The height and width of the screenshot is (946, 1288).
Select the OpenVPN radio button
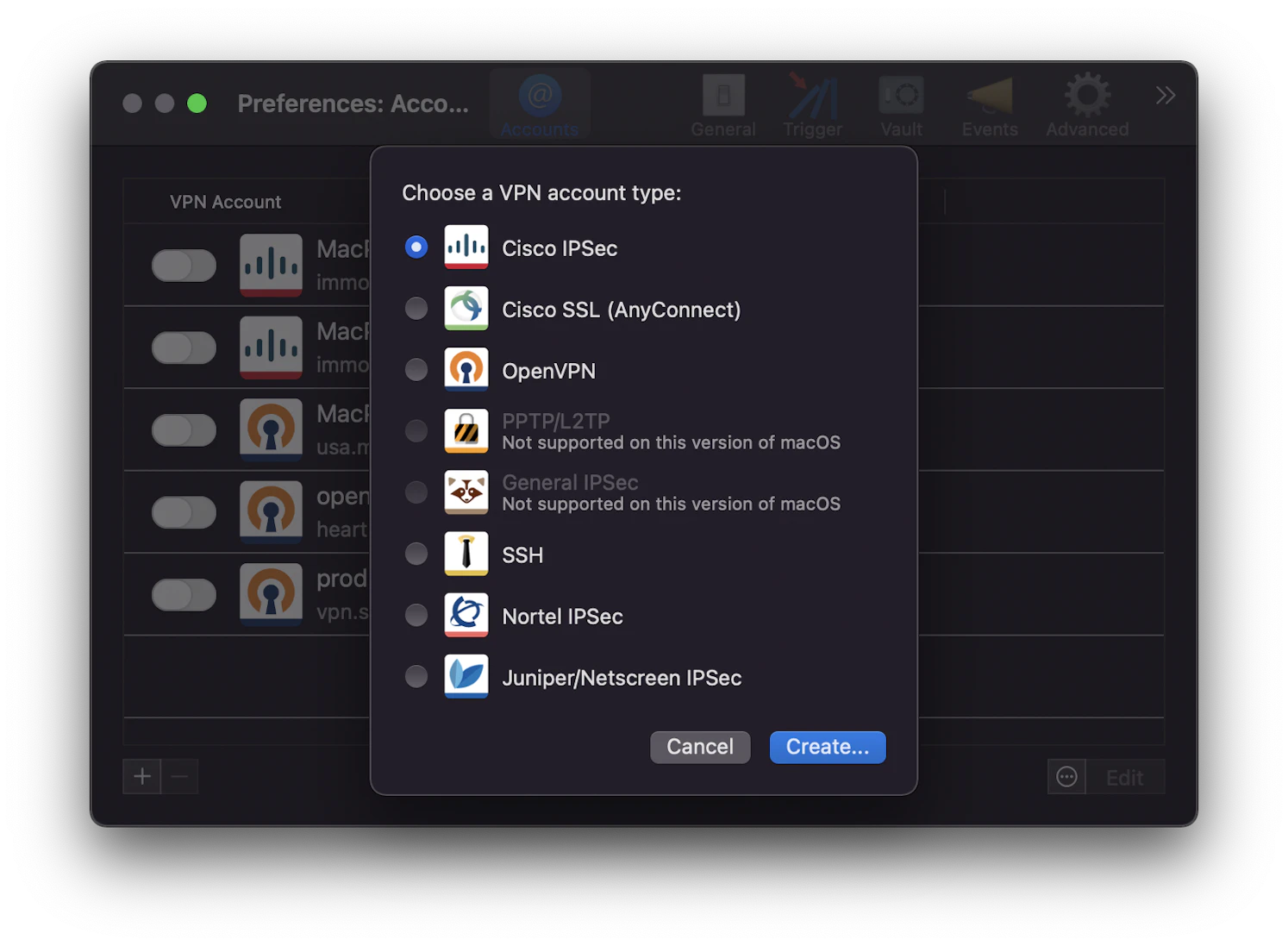[416, 370]
